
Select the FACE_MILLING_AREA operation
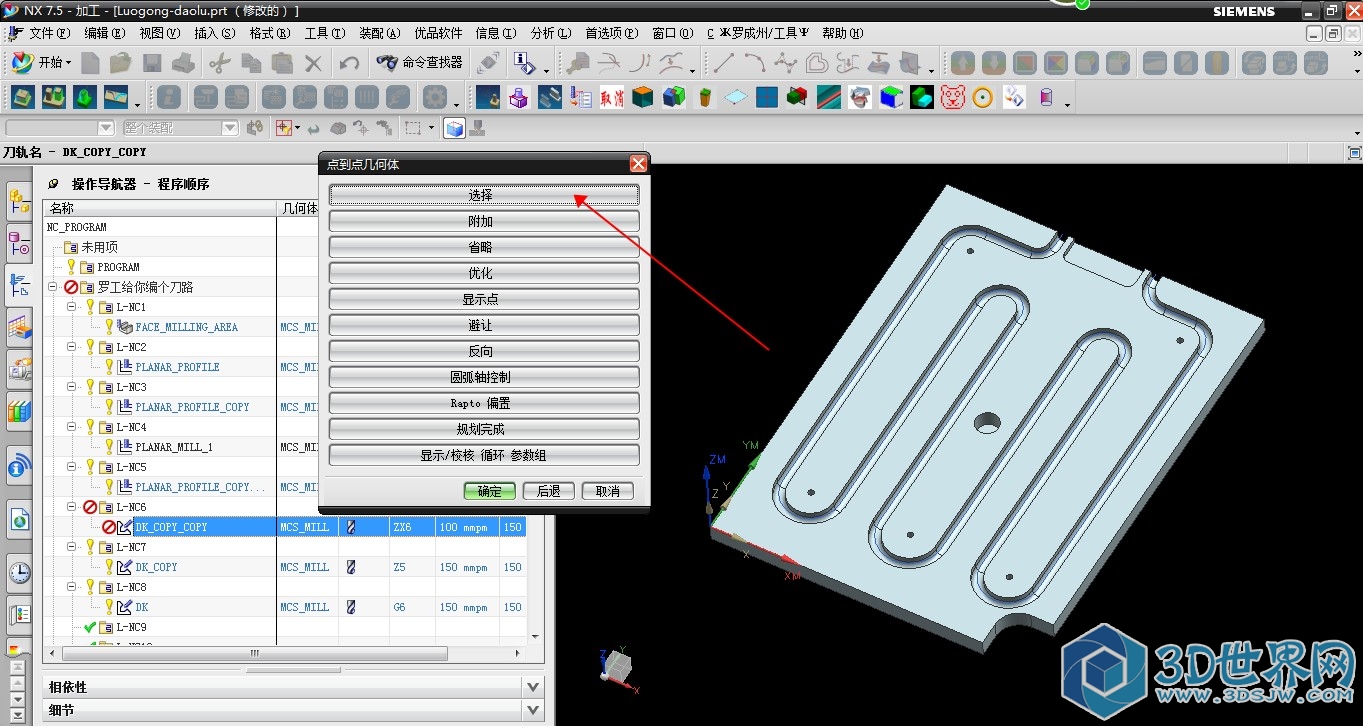[x=187, y=327]
